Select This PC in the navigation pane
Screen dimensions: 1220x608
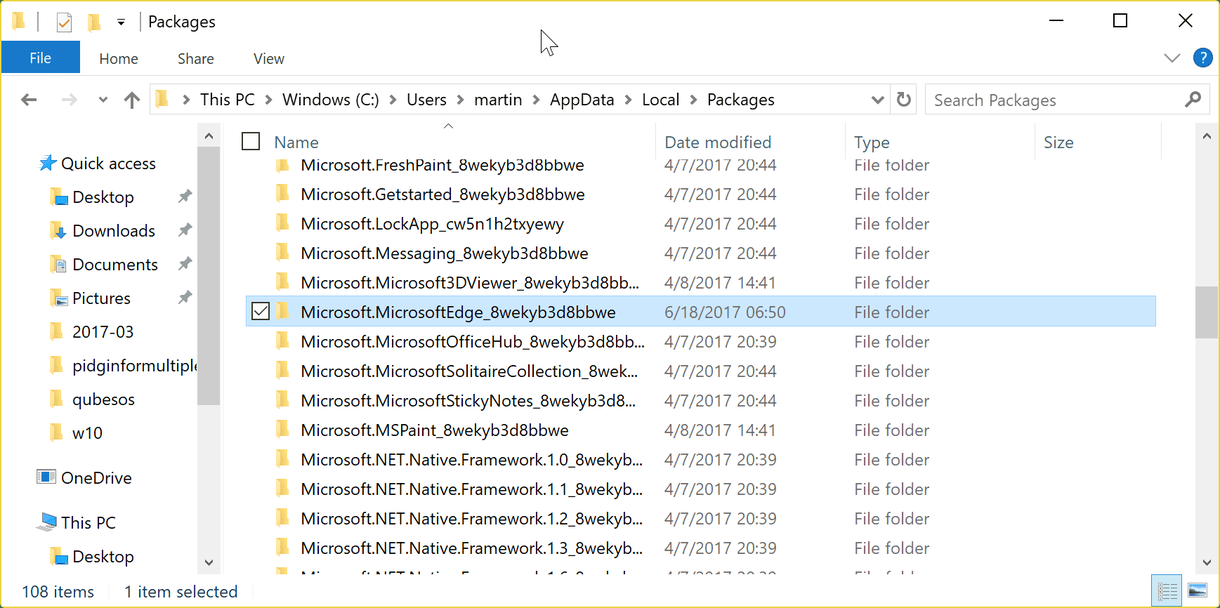coord(88,522)
